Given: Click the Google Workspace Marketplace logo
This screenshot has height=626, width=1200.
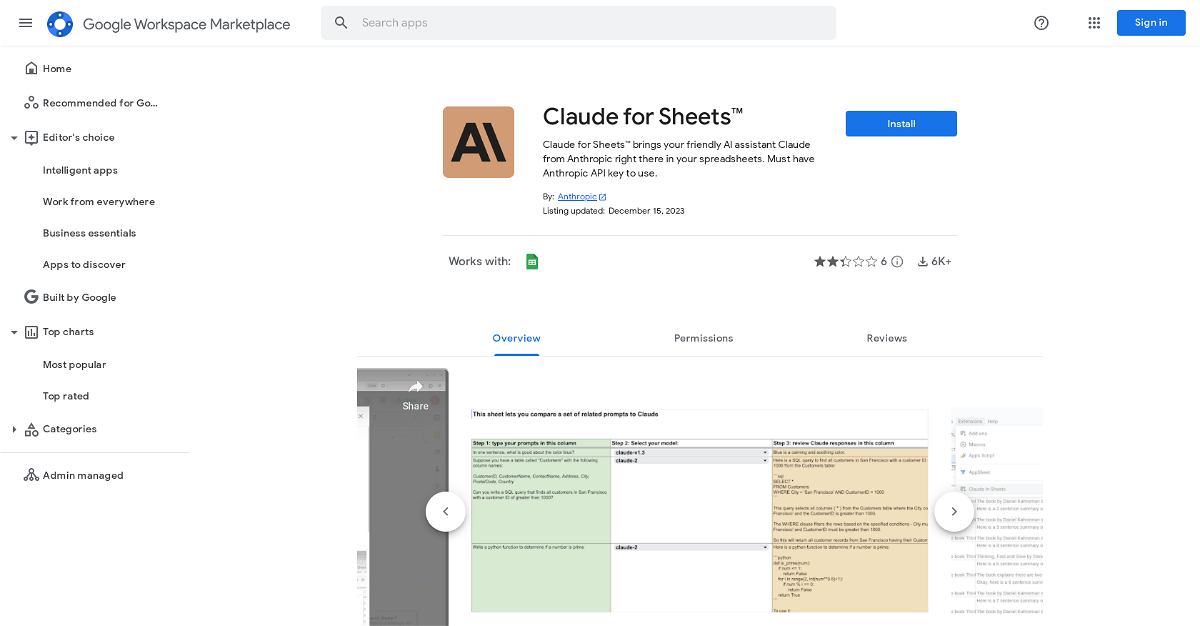Looking at the screenshot, I should tap(60, 24).
